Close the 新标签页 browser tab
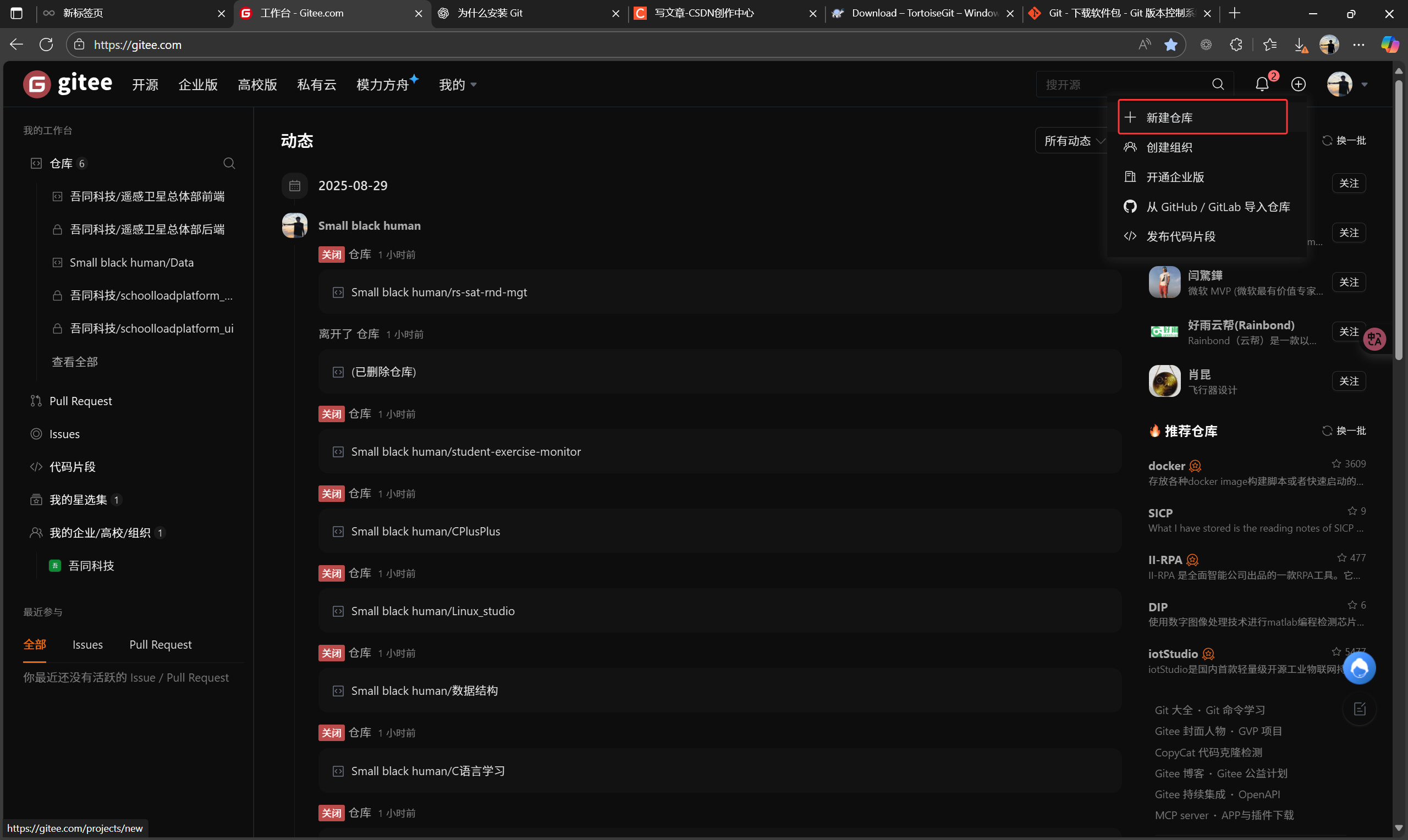 tap(221, 13)
